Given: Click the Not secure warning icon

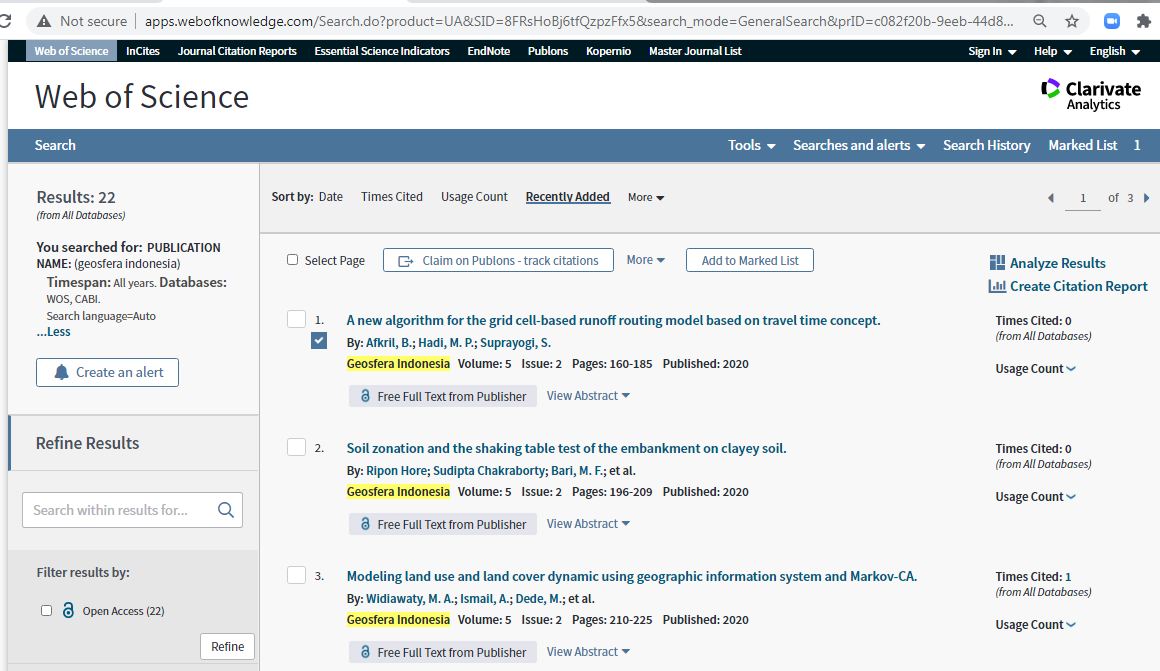Looking at the screenshot, I should (44, 21).
